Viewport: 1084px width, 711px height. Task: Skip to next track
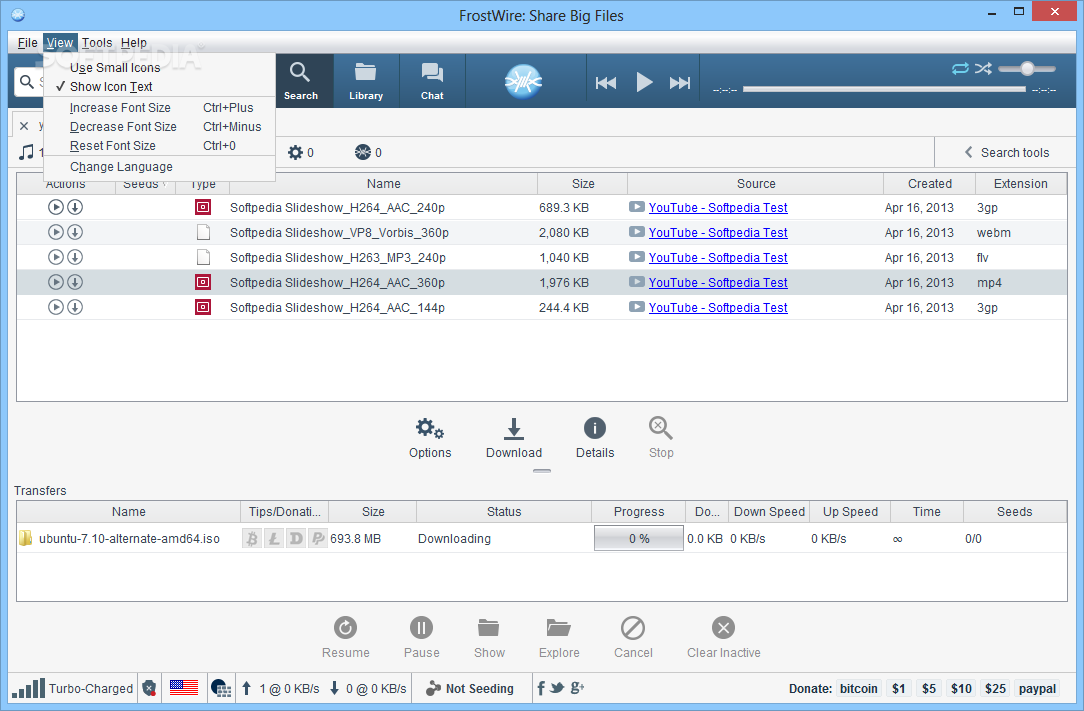tap(680, 83)
